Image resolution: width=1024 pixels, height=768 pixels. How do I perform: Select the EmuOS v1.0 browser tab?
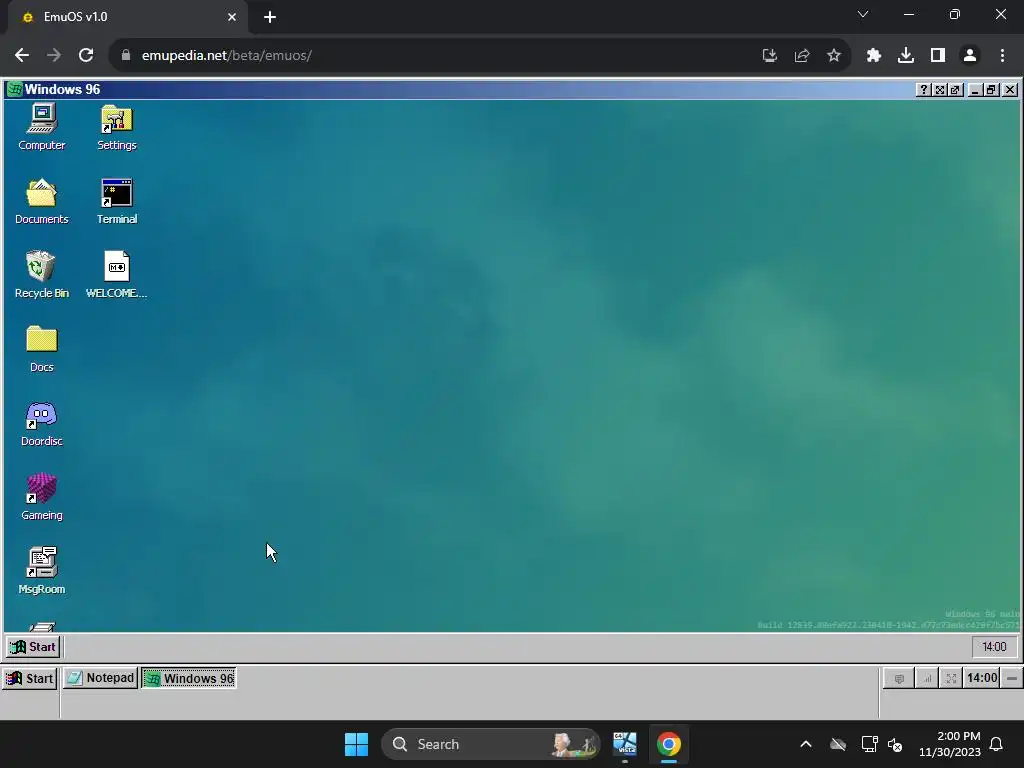[x=127, y=17]
